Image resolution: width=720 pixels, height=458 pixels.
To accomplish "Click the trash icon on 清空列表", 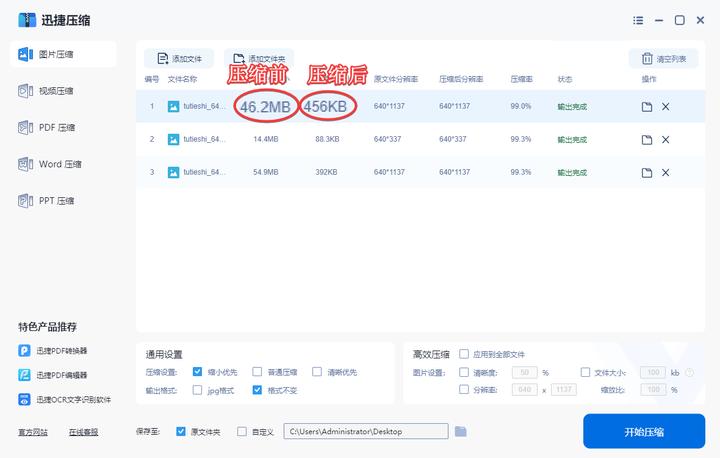I will [647, 59].
